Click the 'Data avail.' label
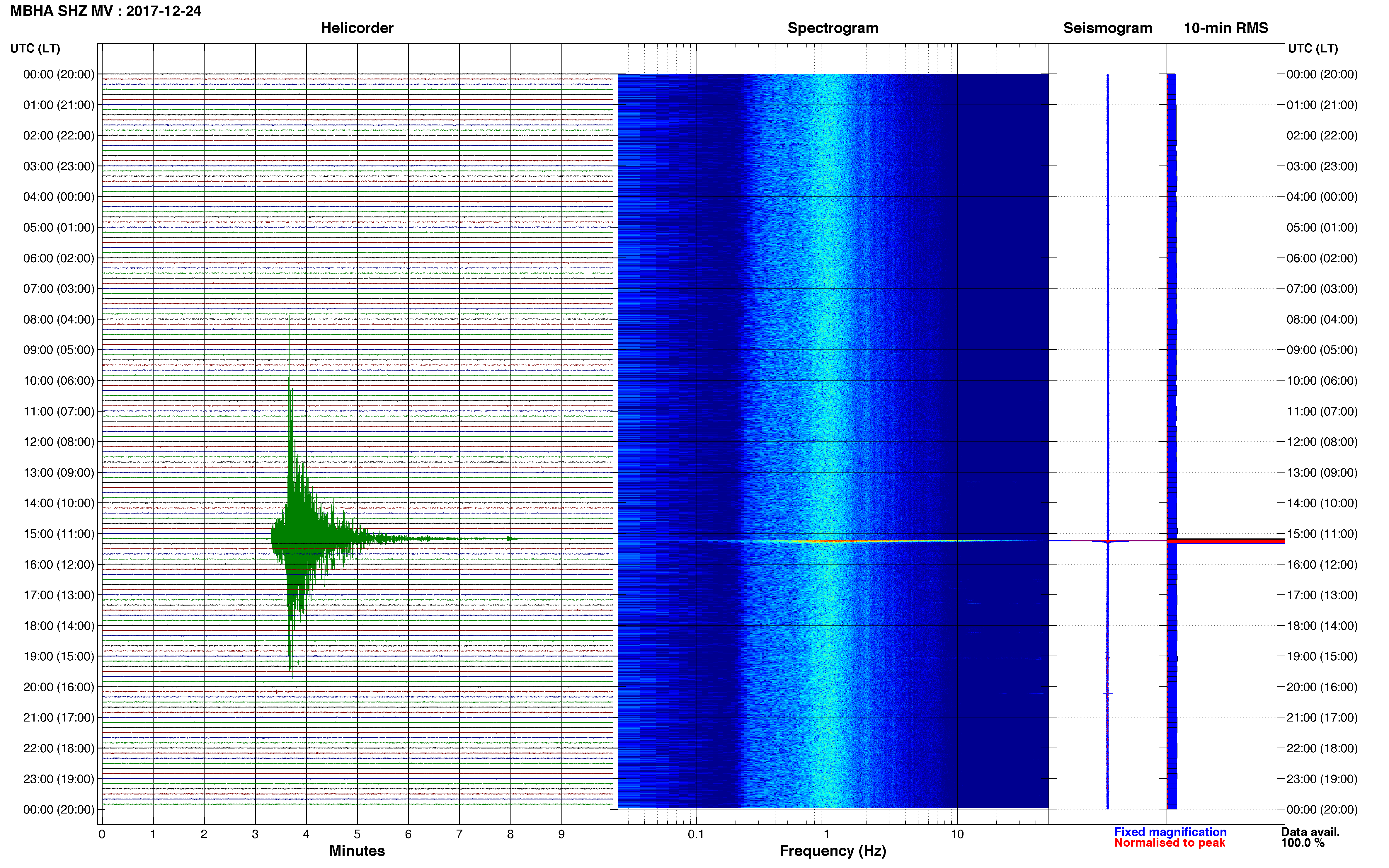This screenshot has height=868, width=1389. pyautogui.click(x=1310, y=832)
